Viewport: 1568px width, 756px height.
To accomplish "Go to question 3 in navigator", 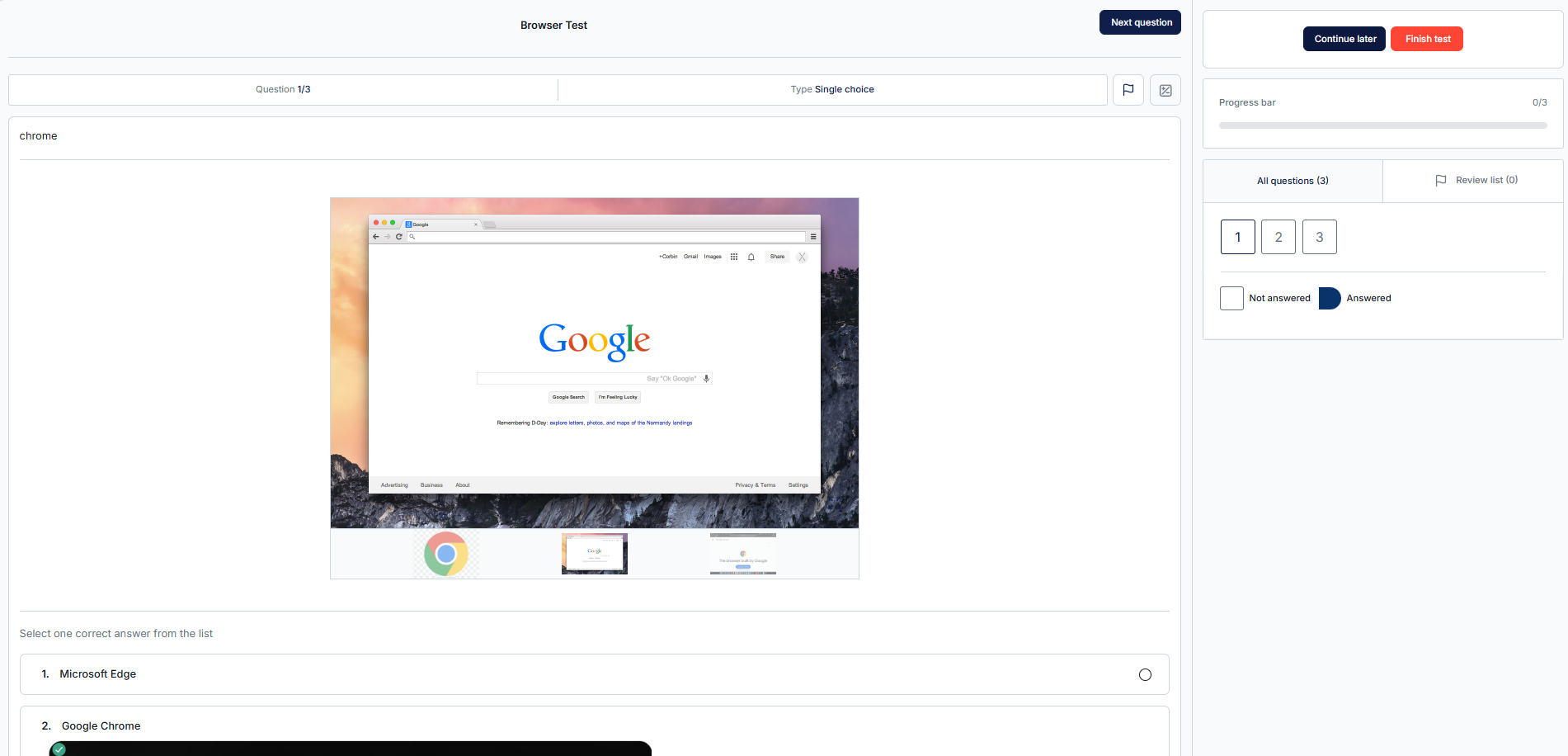I will (1320, 237).
